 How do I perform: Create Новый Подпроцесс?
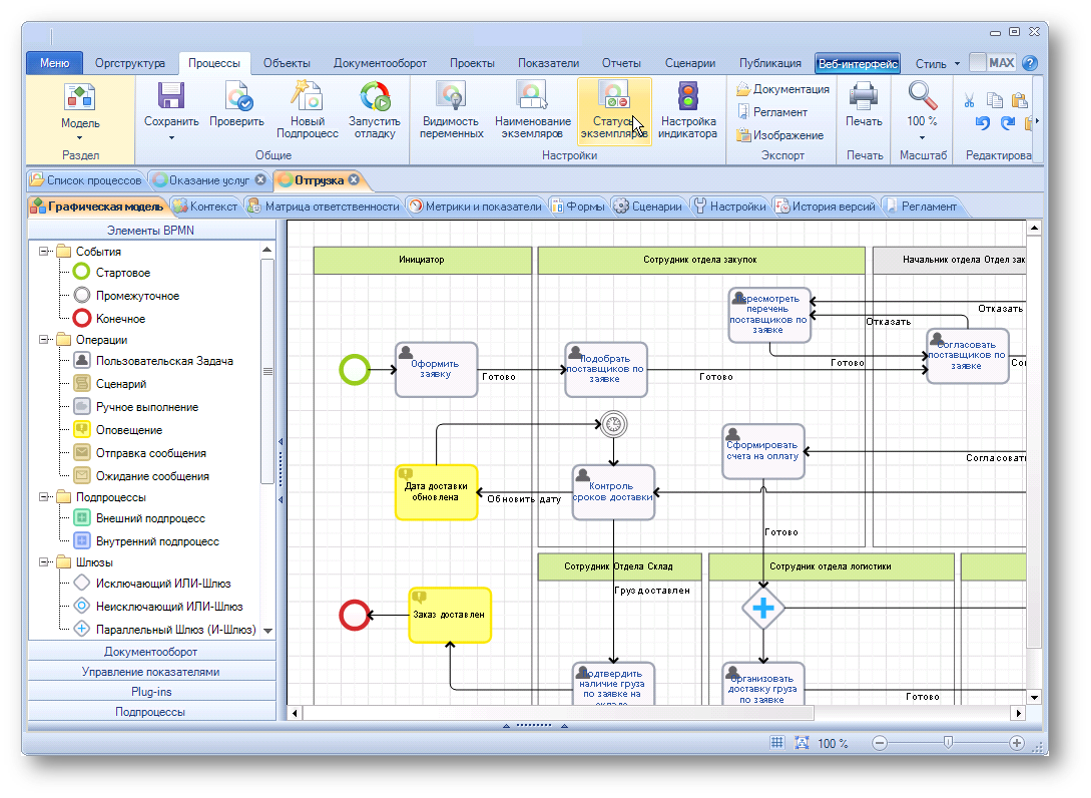click(x=307, y=110)
